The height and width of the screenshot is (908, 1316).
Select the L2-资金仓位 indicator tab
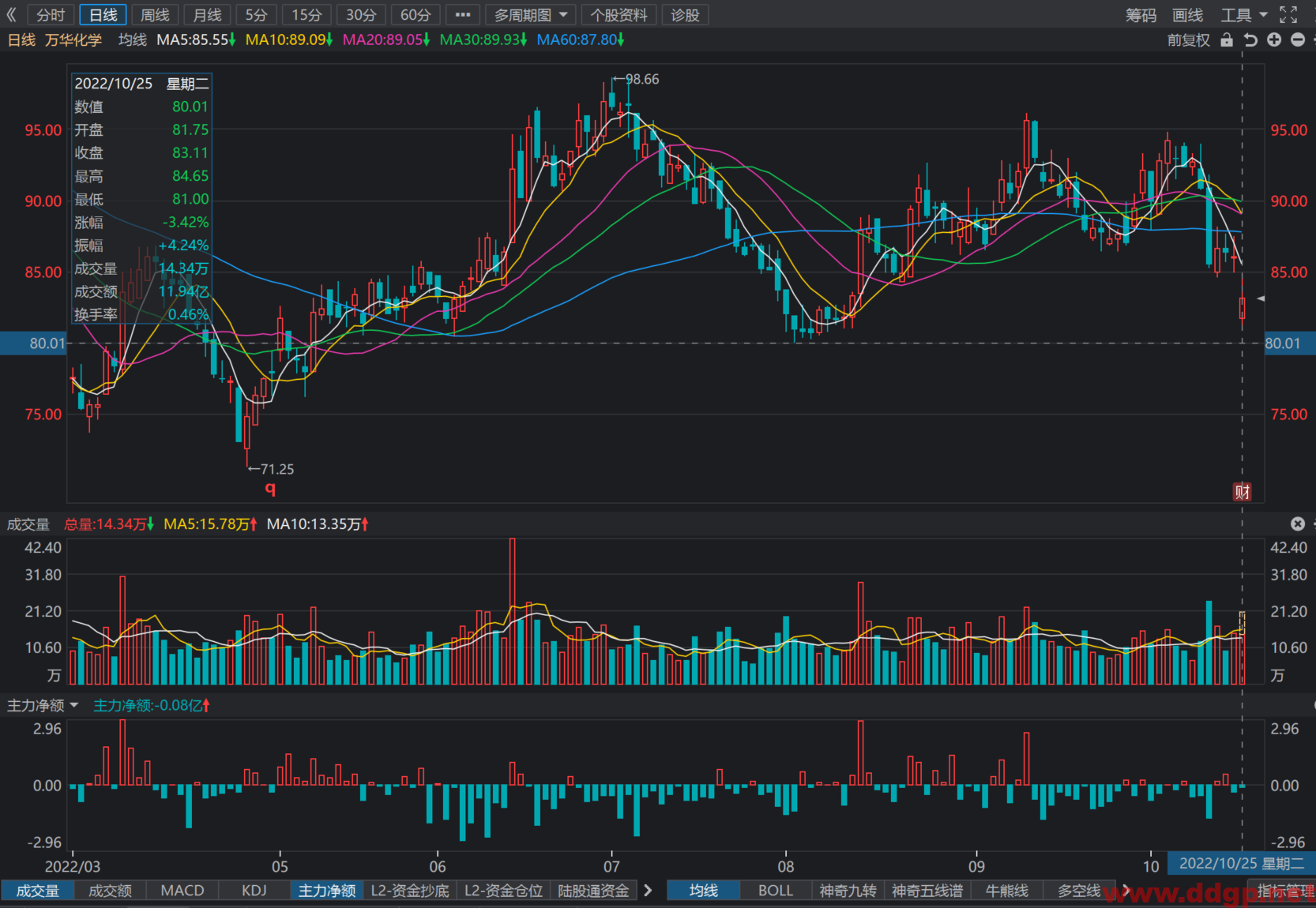point(504,891)
